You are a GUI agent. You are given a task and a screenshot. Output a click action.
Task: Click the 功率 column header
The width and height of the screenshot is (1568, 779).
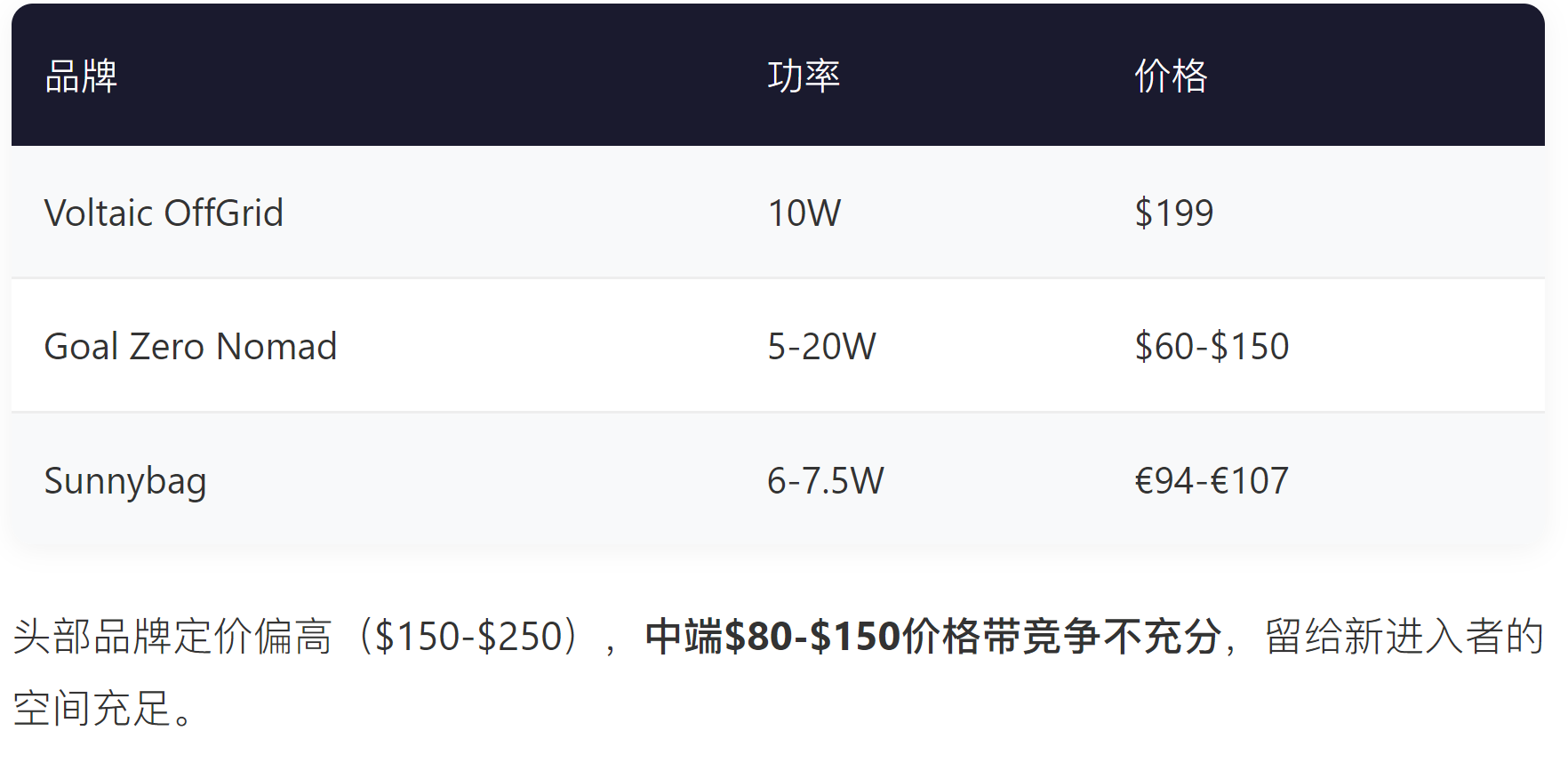pos(804,76)
